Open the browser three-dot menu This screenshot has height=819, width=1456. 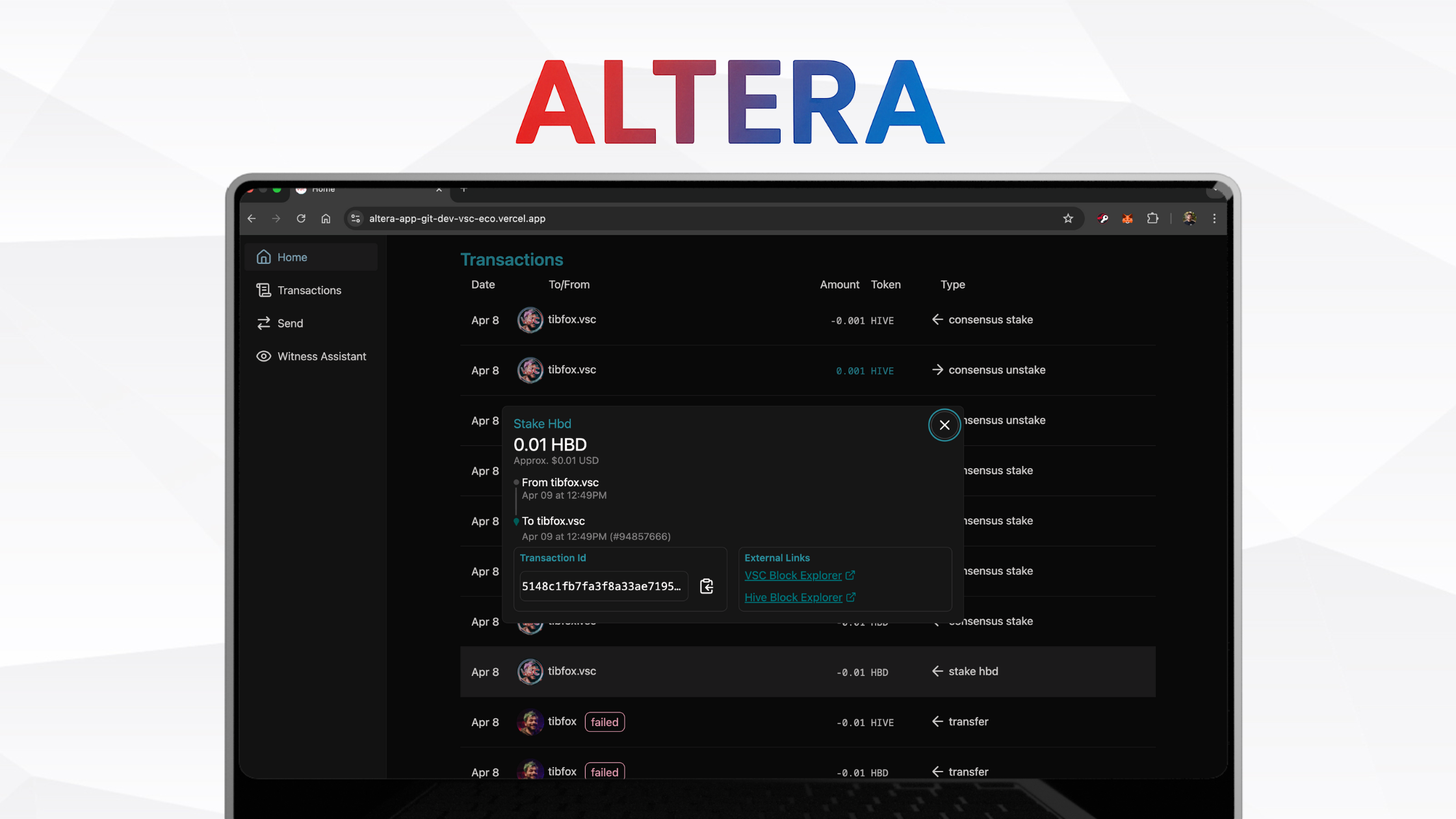point(1214,219)
